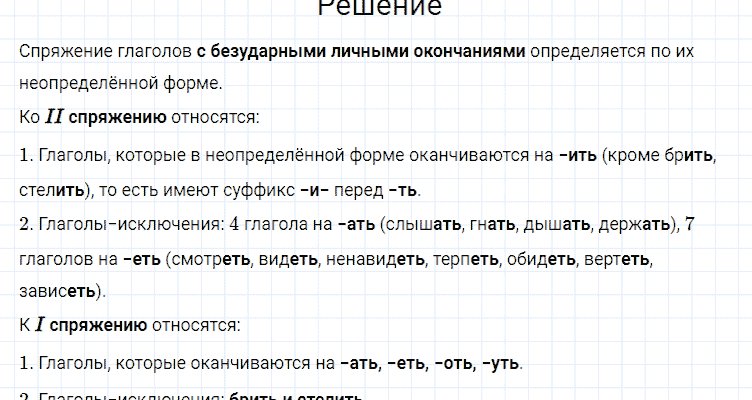
Task: Click the word 'зависеть)' on its own line
Action: coord(61,293)
